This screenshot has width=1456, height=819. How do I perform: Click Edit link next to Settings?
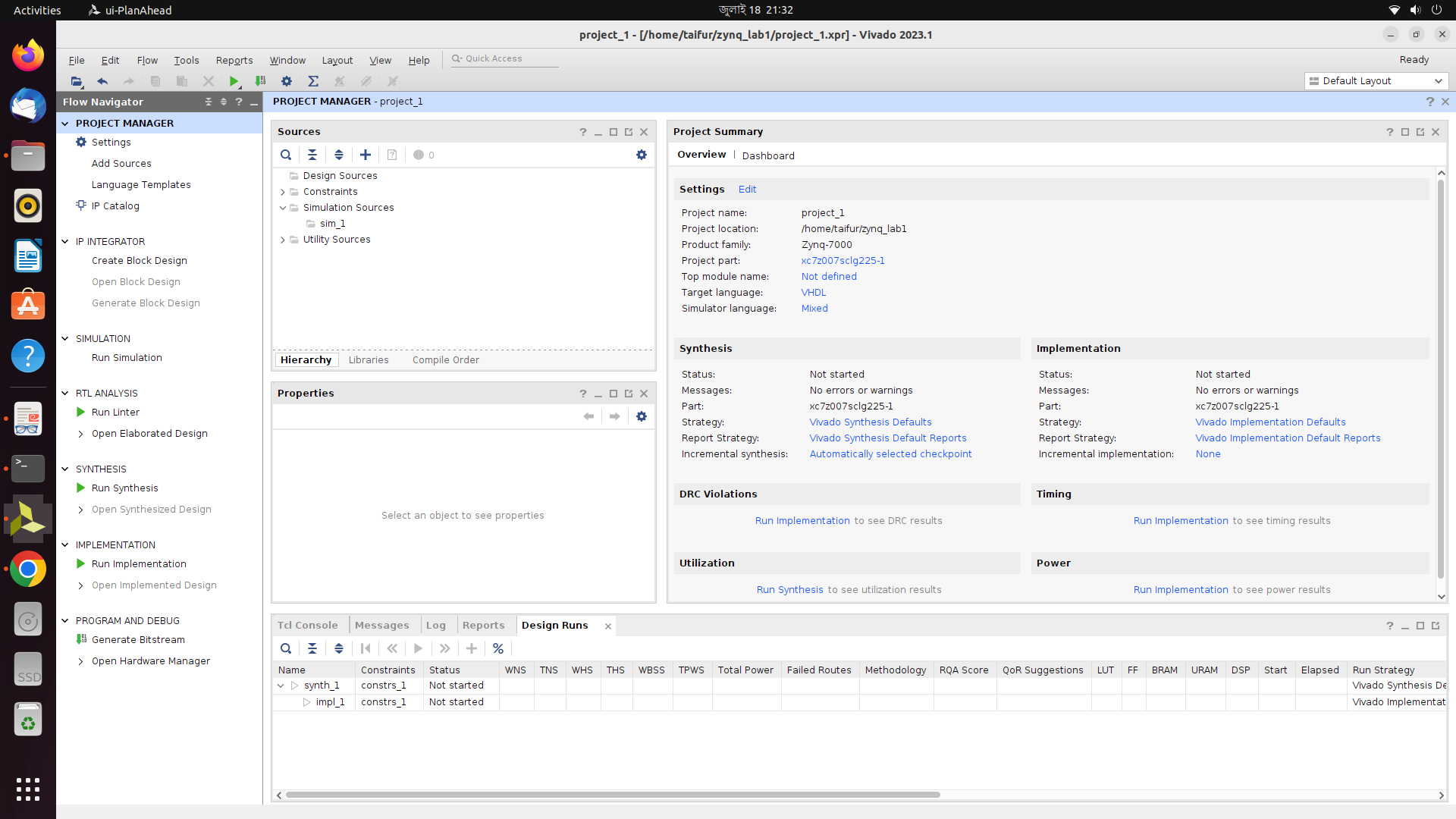(747, 190)
